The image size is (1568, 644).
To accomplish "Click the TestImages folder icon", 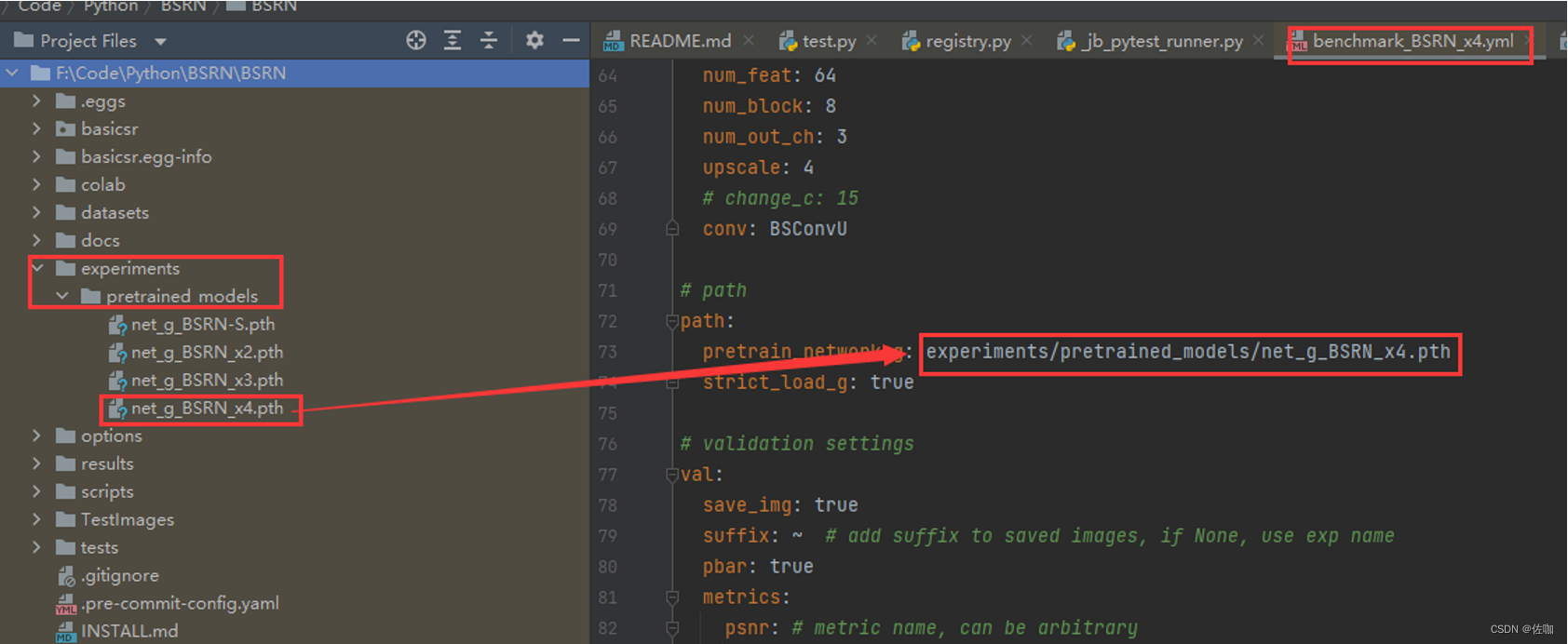I will click(x=65, y=519).
